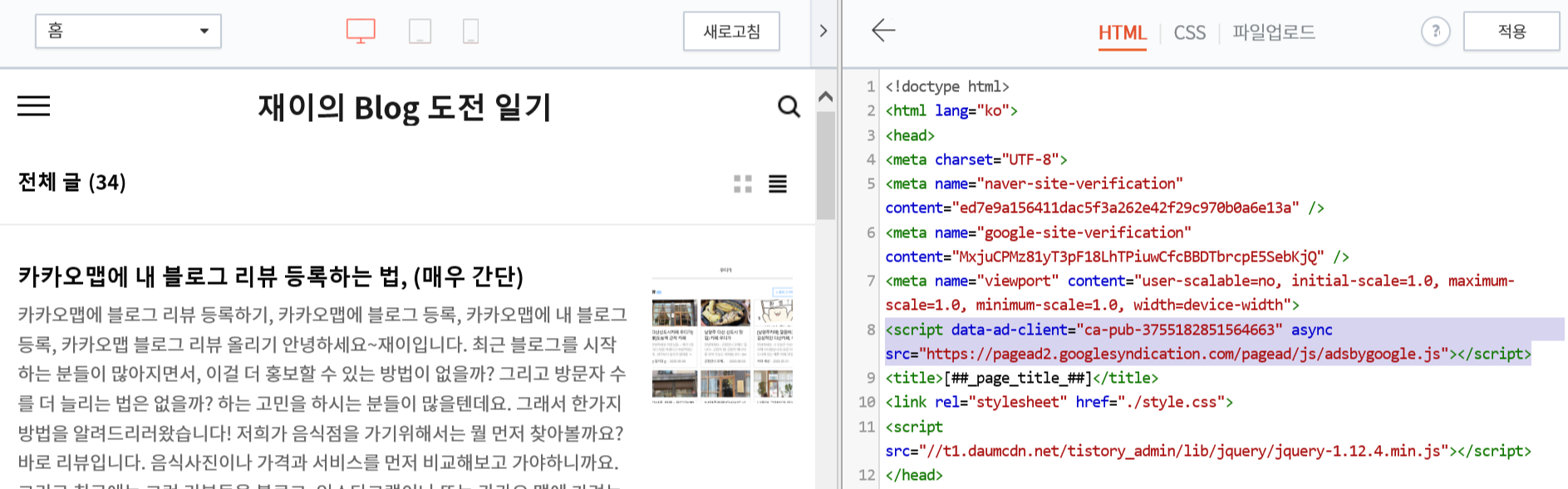This screenshot has height=489, width=1568.
Task: Click google-site-verification meta line
Action: click(x=1118, y=245)
